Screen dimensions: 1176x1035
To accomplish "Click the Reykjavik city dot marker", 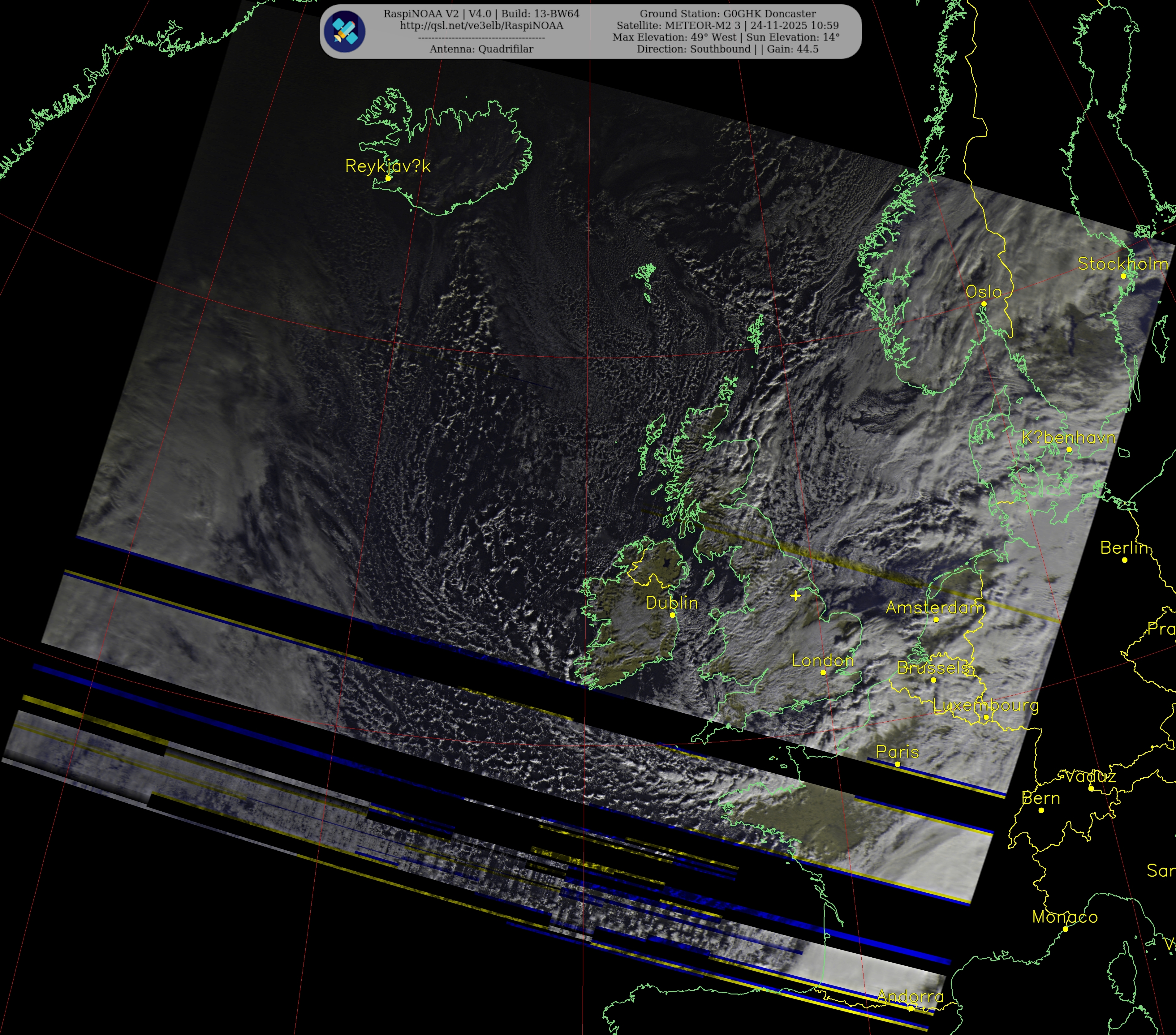I will [x=388, y=178].
